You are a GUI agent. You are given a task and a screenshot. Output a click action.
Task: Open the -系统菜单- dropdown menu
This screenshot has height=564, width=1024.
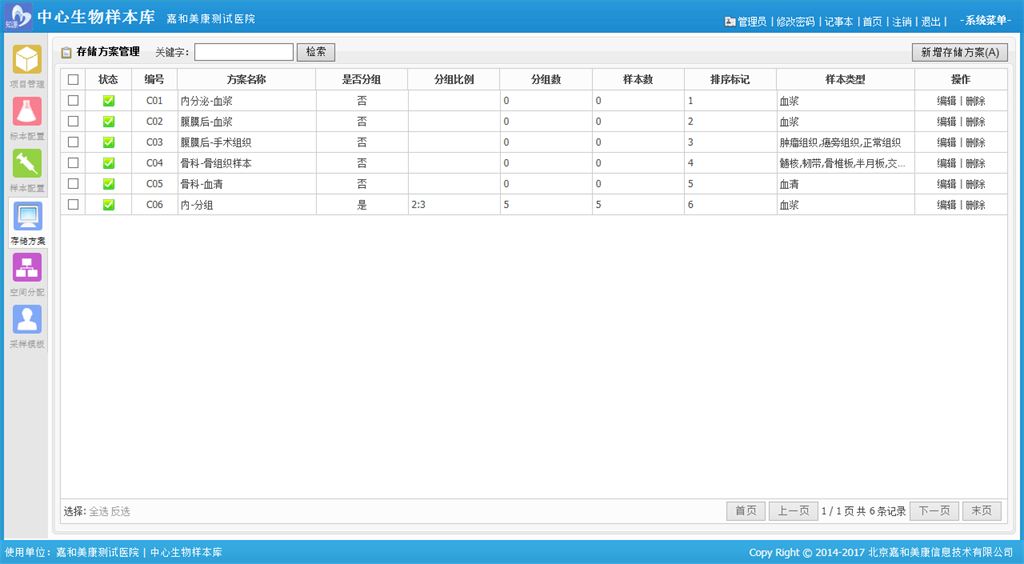pyautogui.click(x=985, y=21)
